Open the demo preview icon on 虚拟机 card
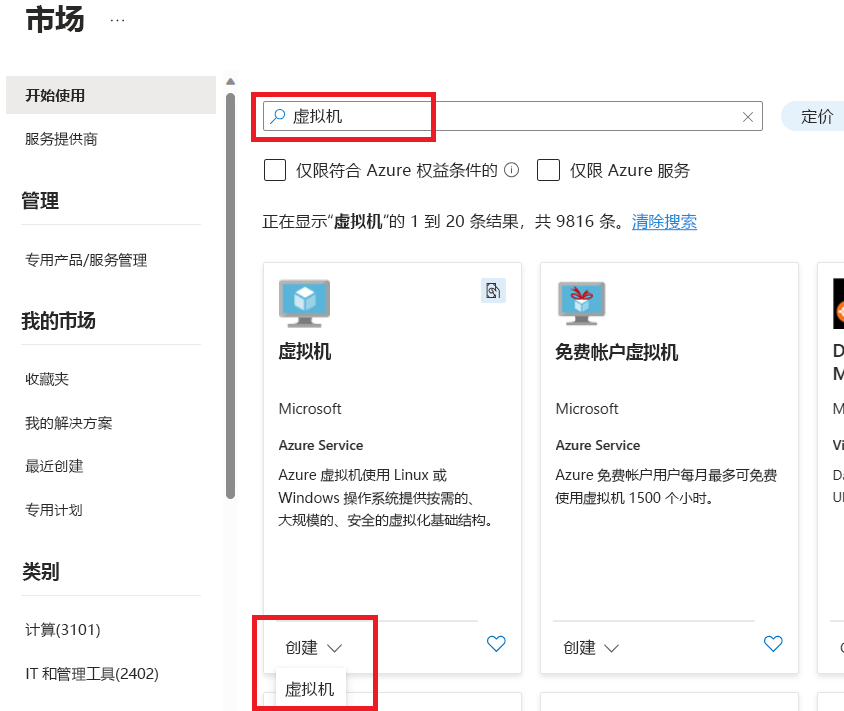This screenshot has height=711, width=844. [x=493, y=291]
